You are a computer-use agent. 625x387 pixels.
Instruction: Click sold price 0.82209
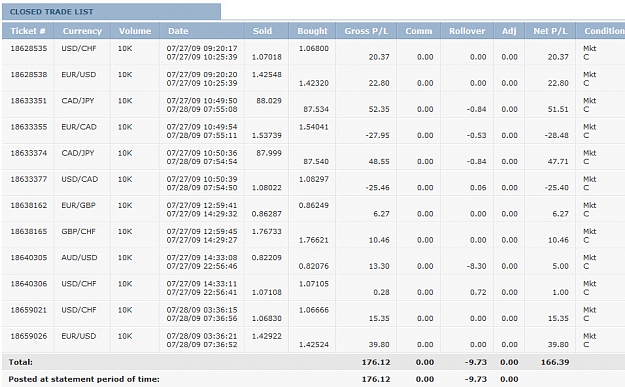tap(267, 257)
